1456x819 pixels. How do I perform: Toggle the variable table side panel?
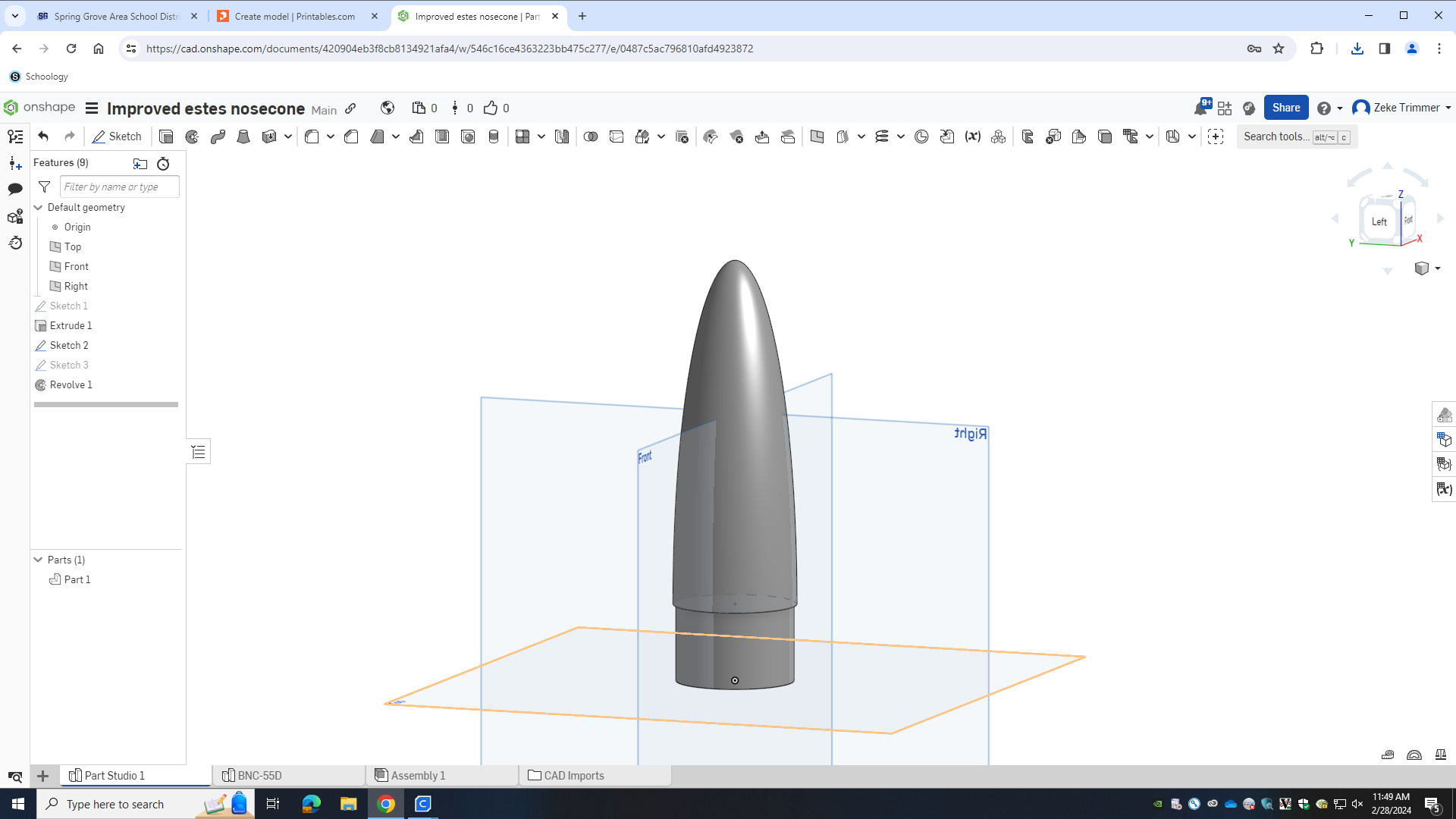1444,489
